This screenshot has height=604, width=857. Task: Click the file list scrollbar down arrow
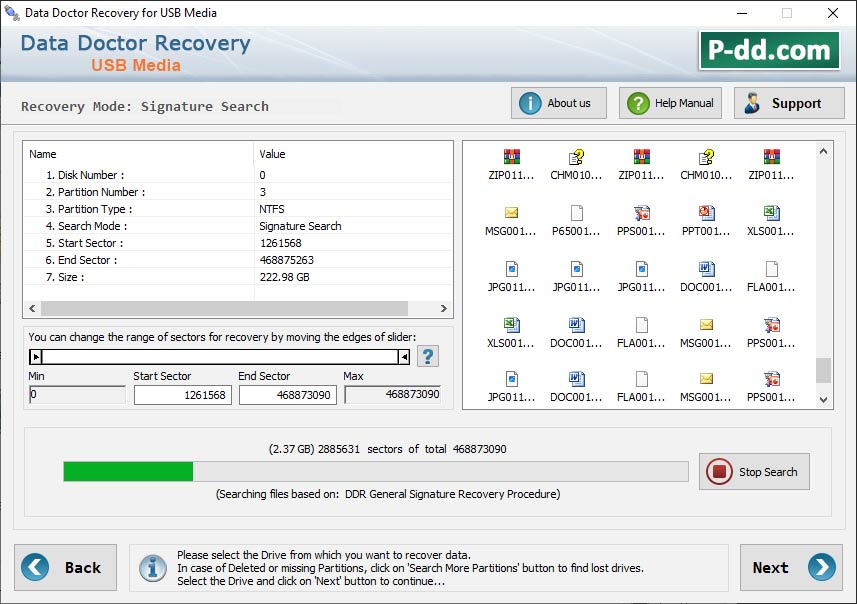[x=823, y=397]
